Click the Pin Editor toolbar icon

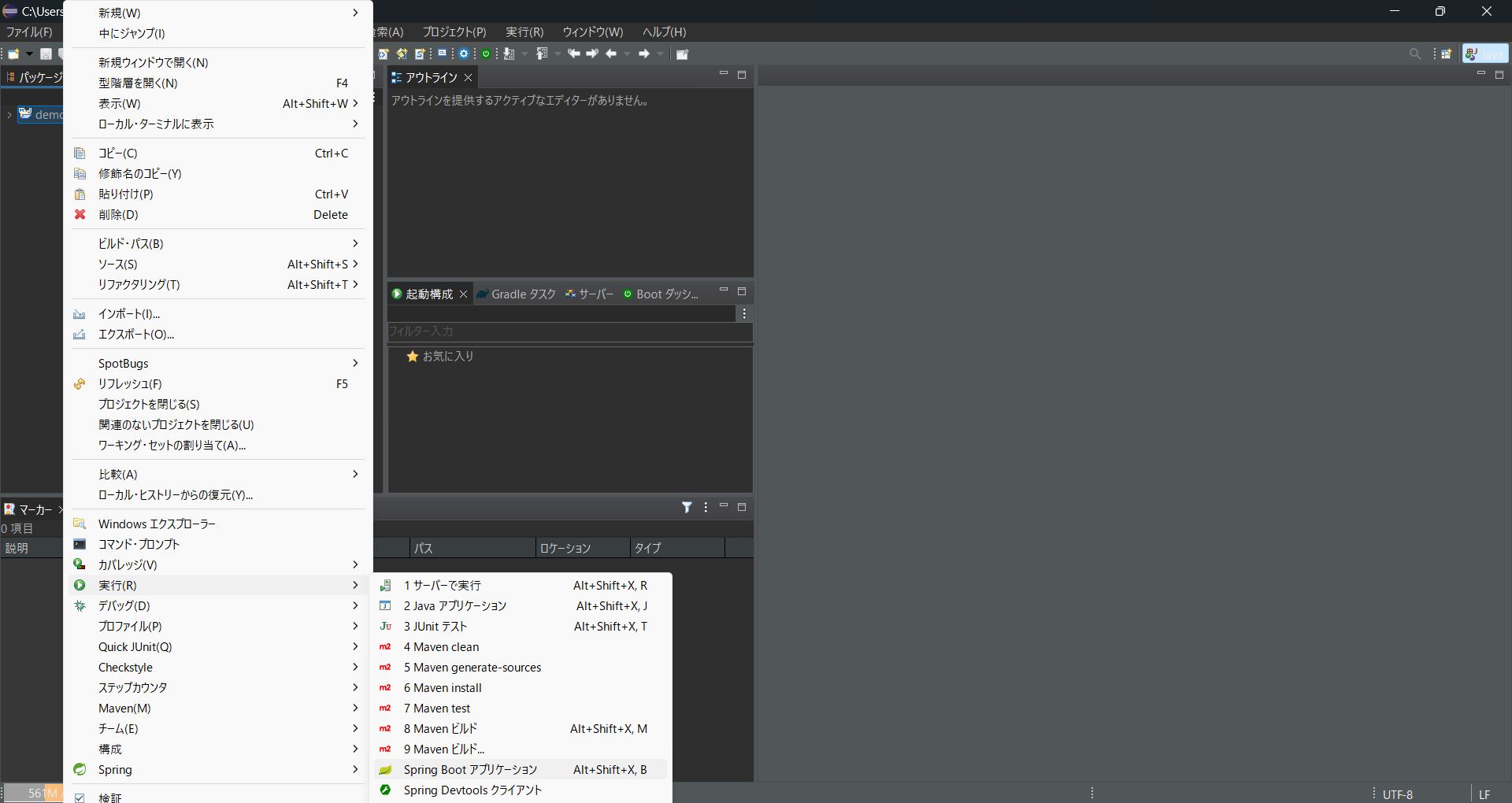(x=682, y=54)
